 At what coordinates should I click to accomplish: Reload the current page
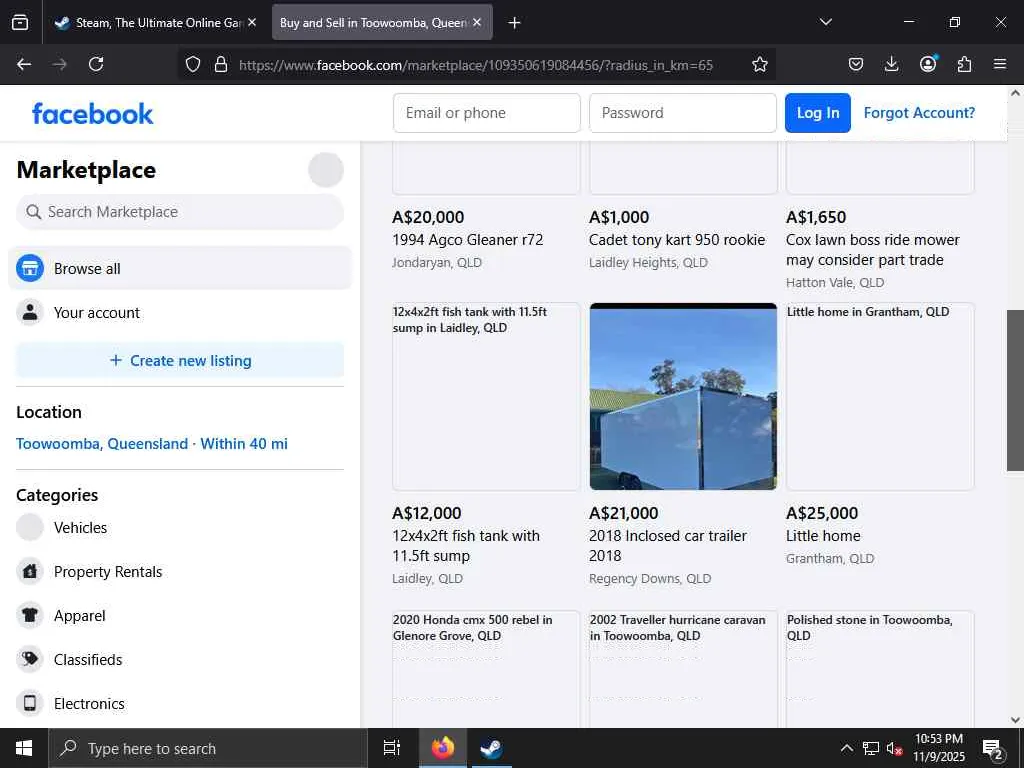[96, 64]
